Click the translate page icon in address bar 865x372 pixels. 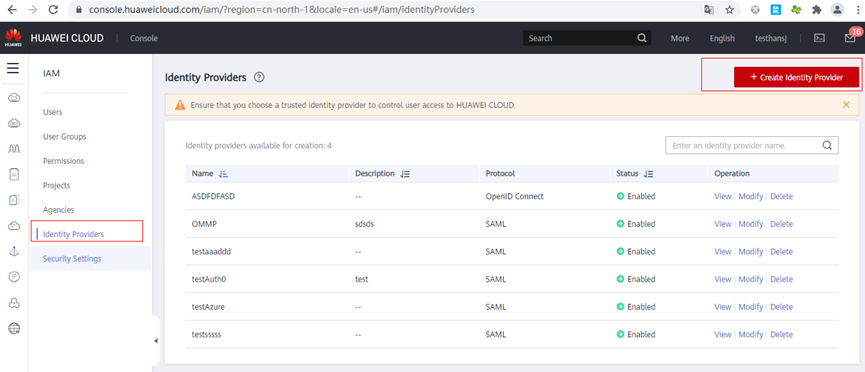click(x=709, y=10)
